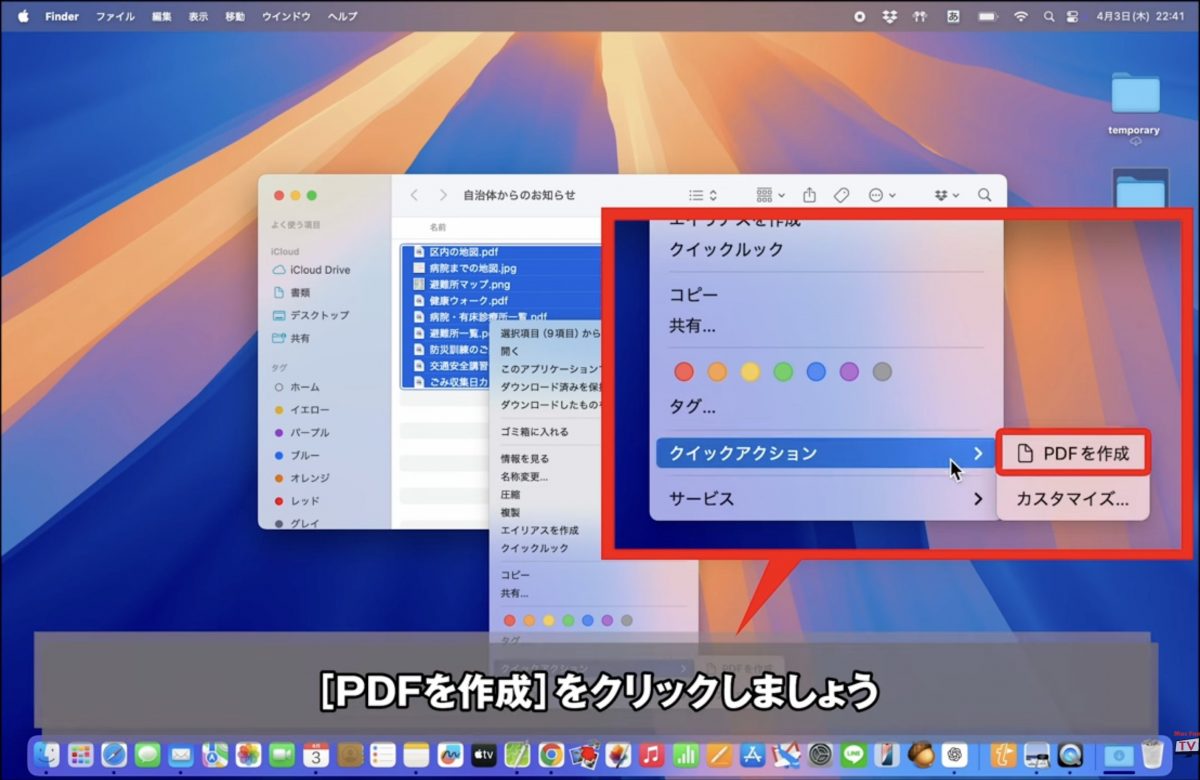
Task: Select the パープル tag in the sidebar
Action: (x=309, y=433)
